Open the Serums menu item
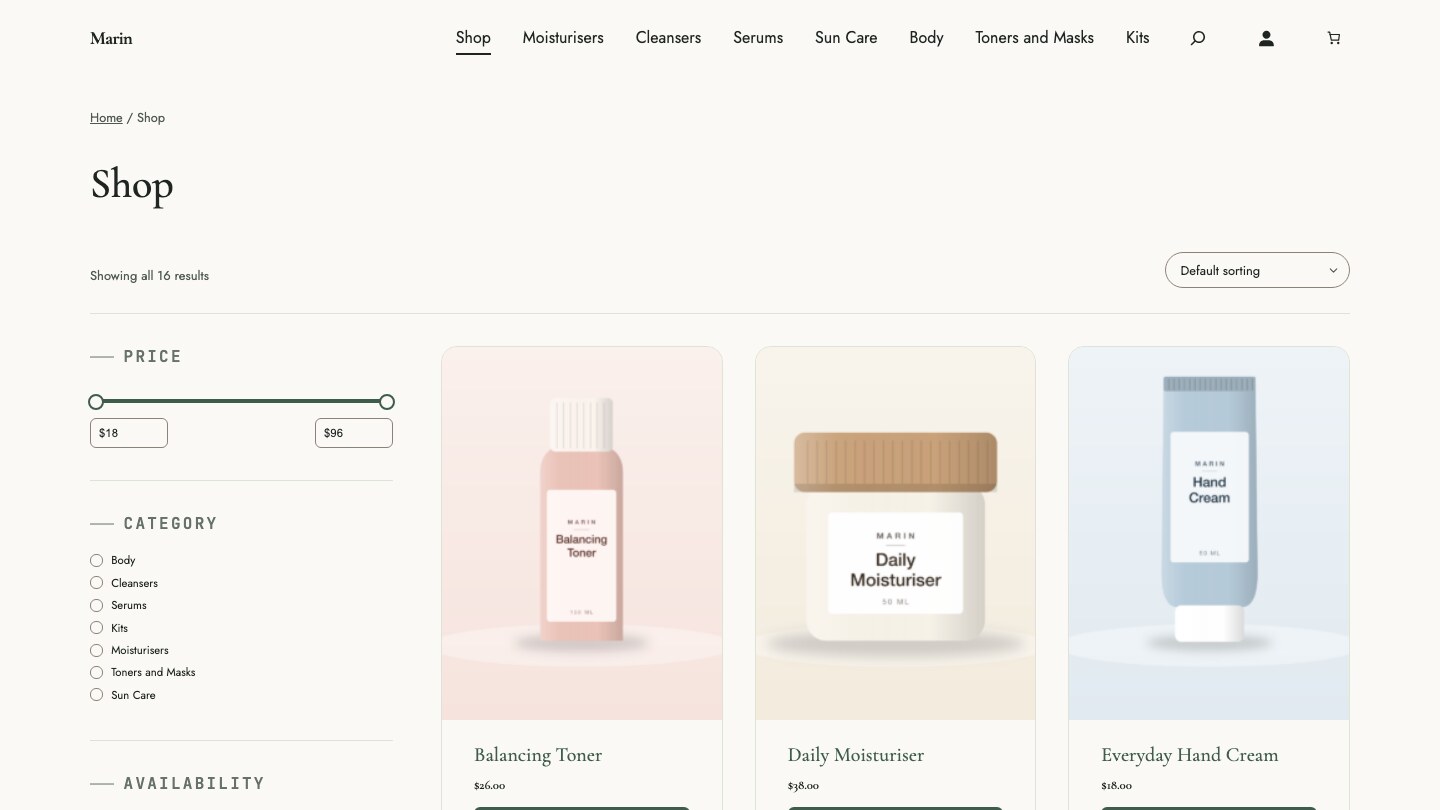1440x810 pixels. [x=758, y=38]
